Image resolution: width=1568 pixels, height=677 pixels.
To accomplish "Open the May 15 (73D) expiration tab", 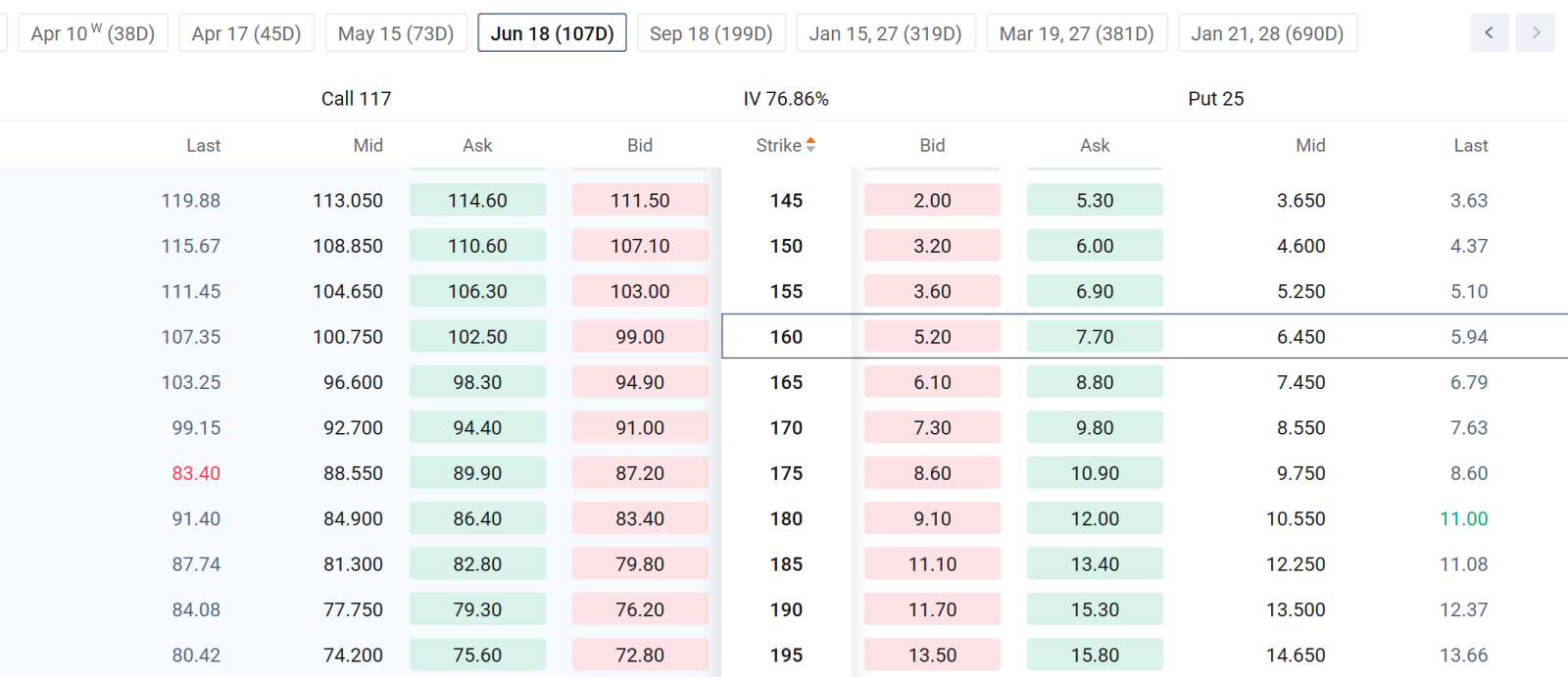I will (396, 33).
